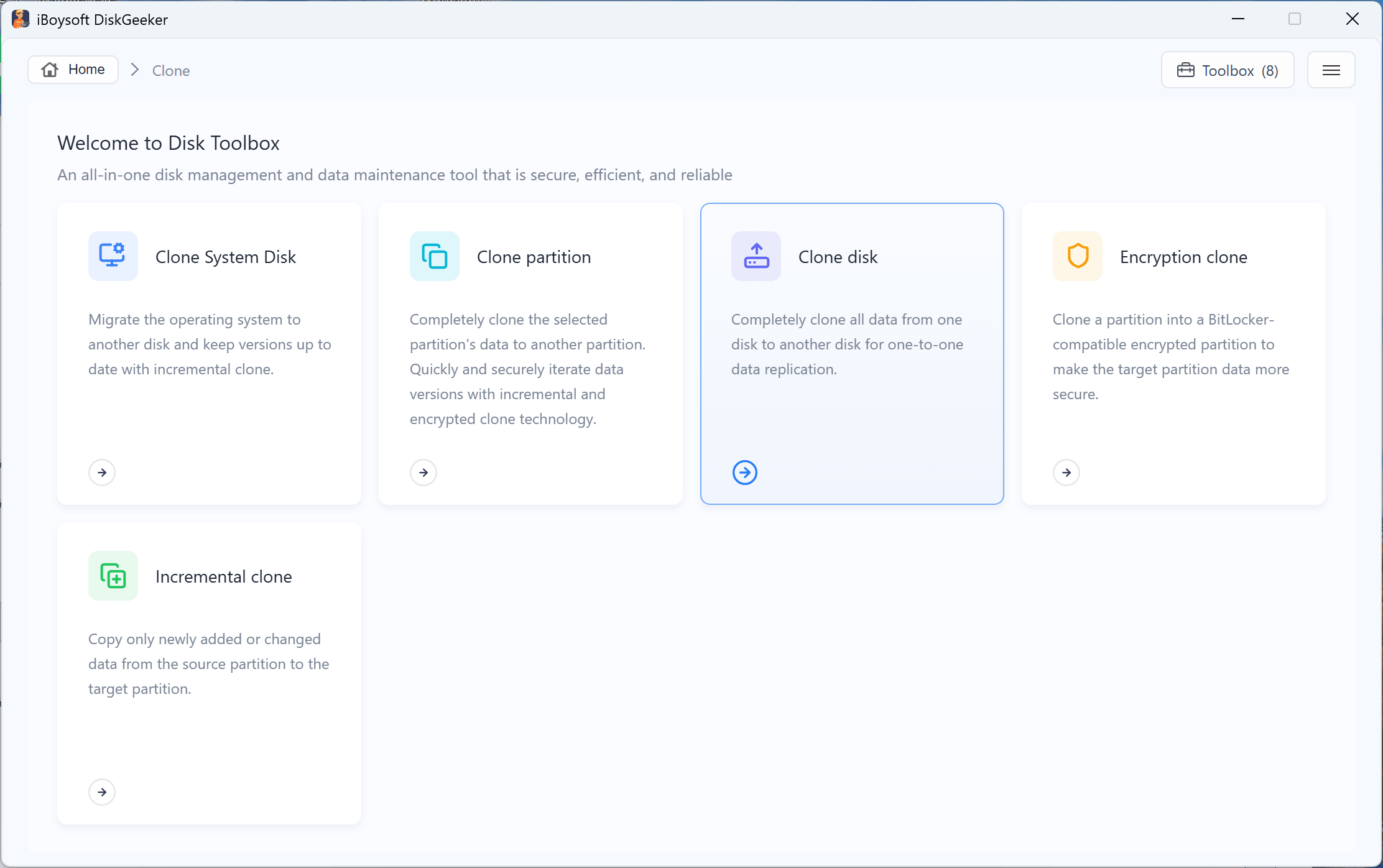Open Encryption clone via its arrow button

point(1066,473)
